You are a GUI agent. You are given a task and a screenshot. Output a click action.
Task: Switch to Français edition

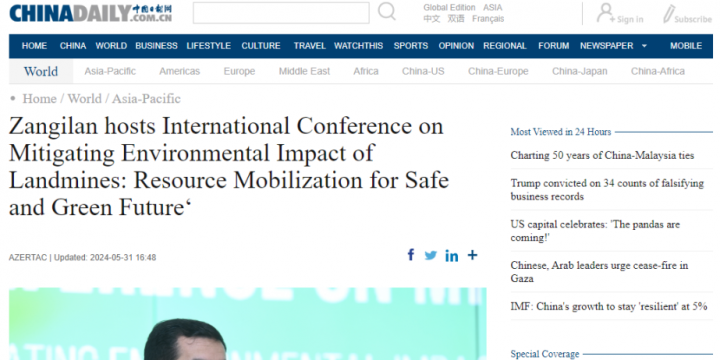488,19
